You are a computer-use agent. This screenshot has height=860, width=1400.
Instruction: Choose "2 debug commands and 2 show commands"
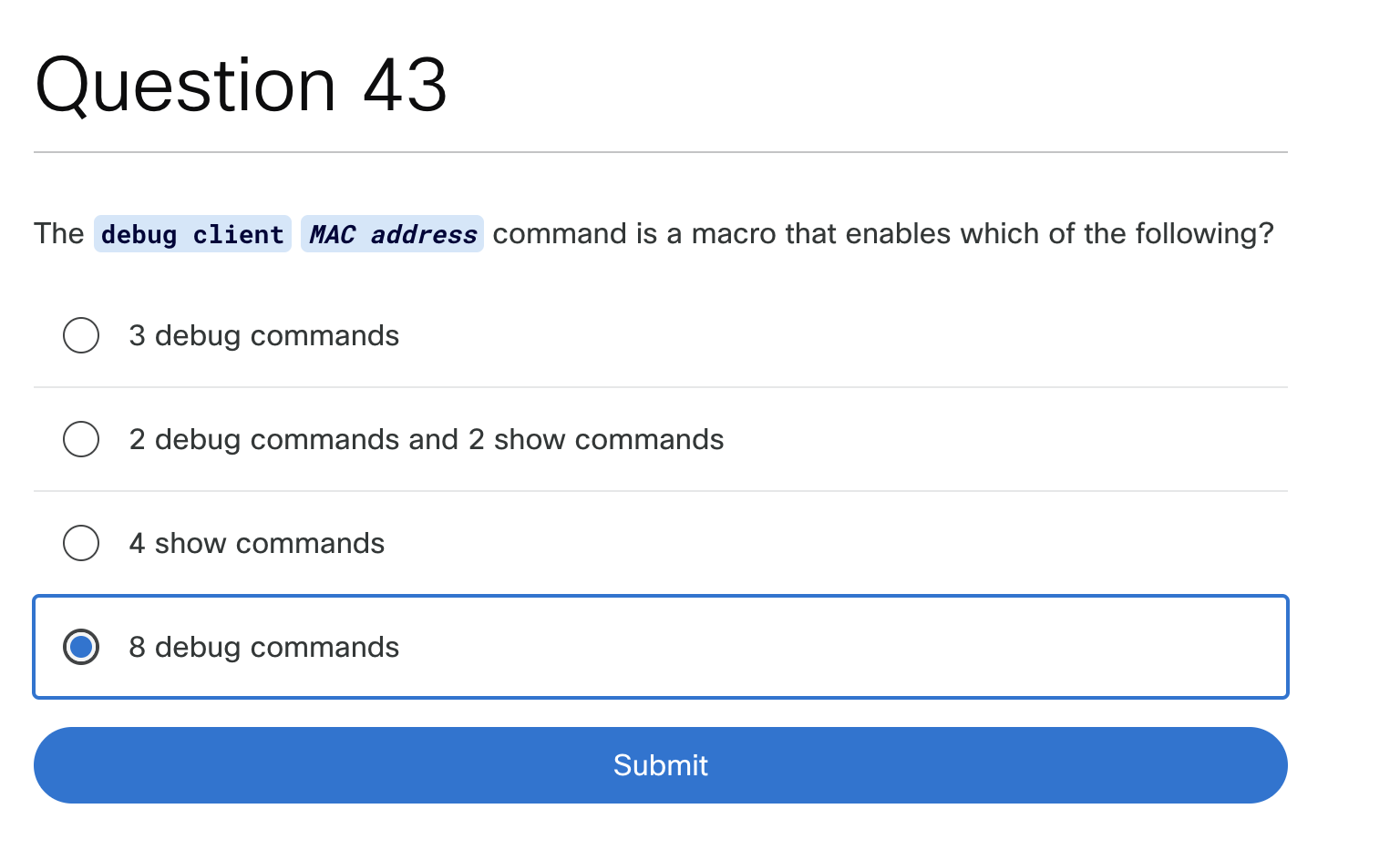pyautogui.click(x=81, y=439)
